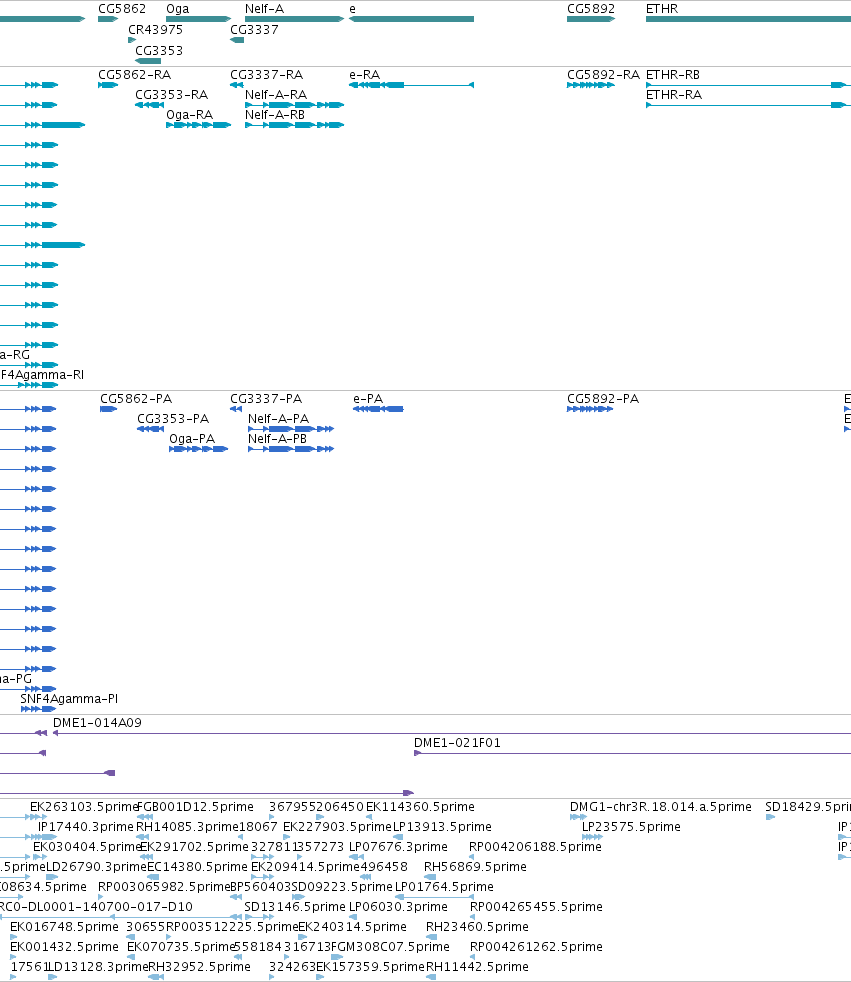The width and height of the screenshot is (851, 982).
Task: Click the RH11442.5prime label
Action: tap(477, 967)
